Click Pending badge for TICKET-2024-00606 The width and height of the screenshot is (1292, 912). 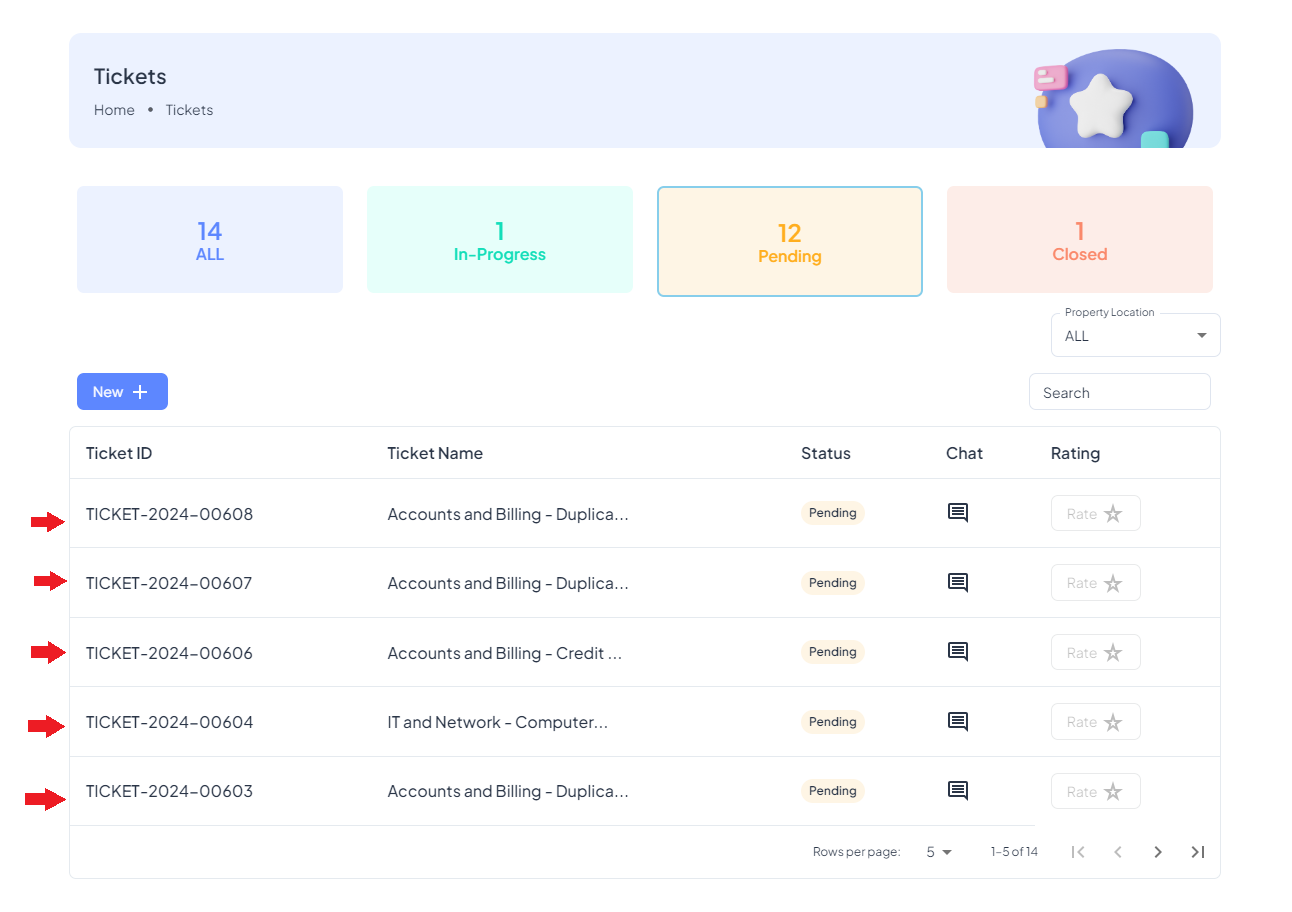coord(833,652)
